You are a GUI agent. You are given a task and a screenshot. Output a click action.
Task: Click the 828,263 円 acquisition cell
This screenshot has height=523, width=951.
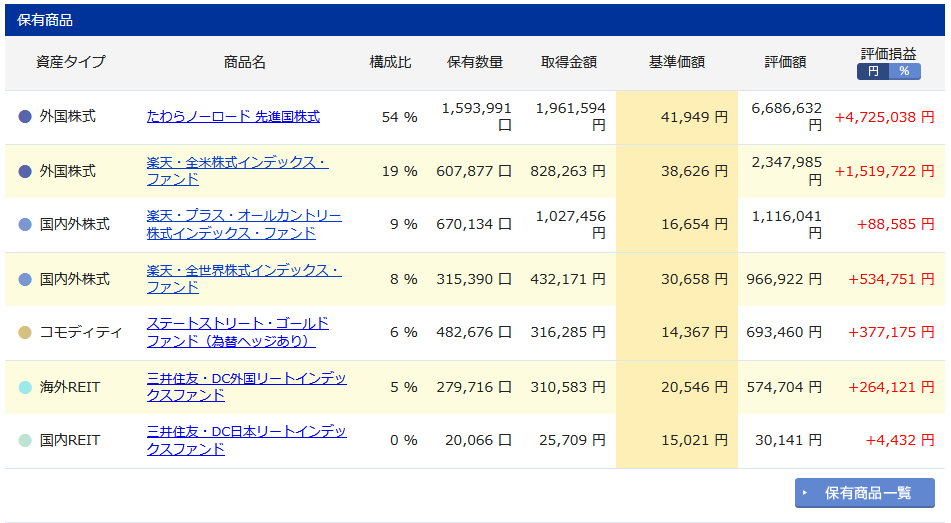568,171
